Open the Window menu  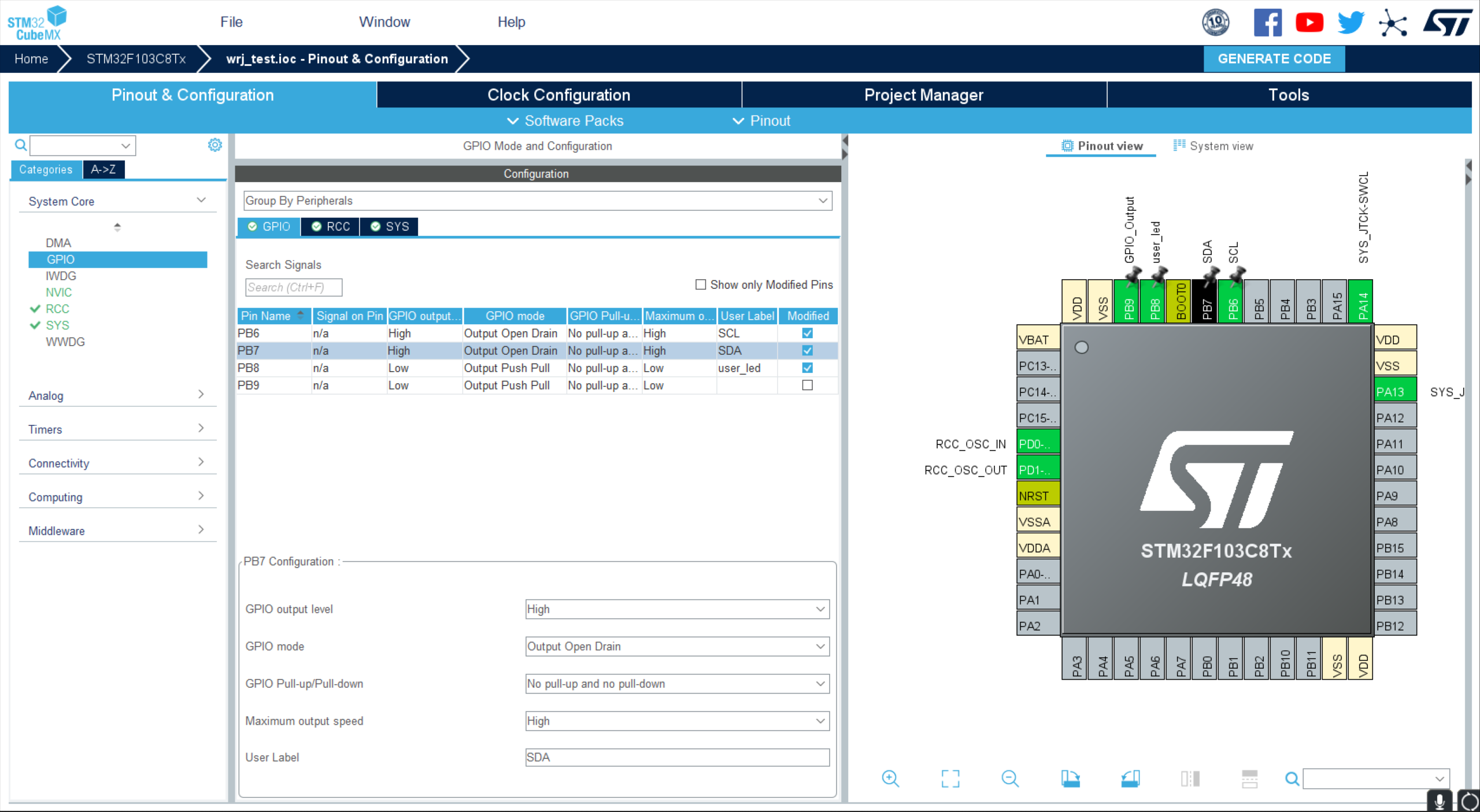[384, 22]
